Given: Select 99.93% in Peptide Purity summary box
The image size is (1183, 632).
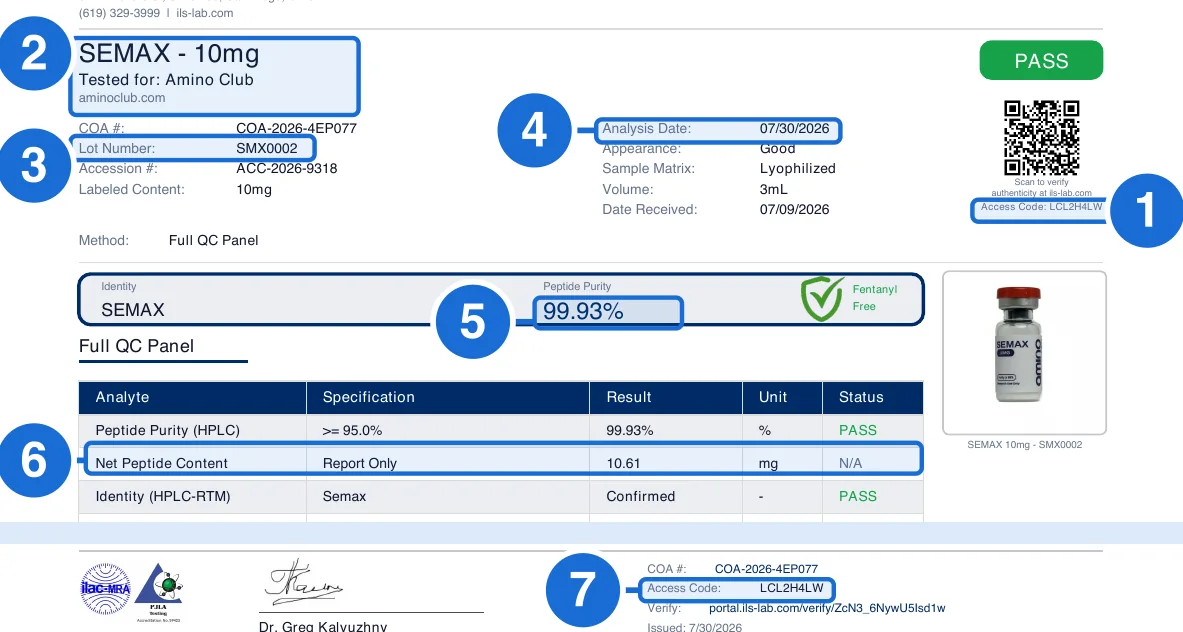Looking at the screenshot, I should point(583,311).
